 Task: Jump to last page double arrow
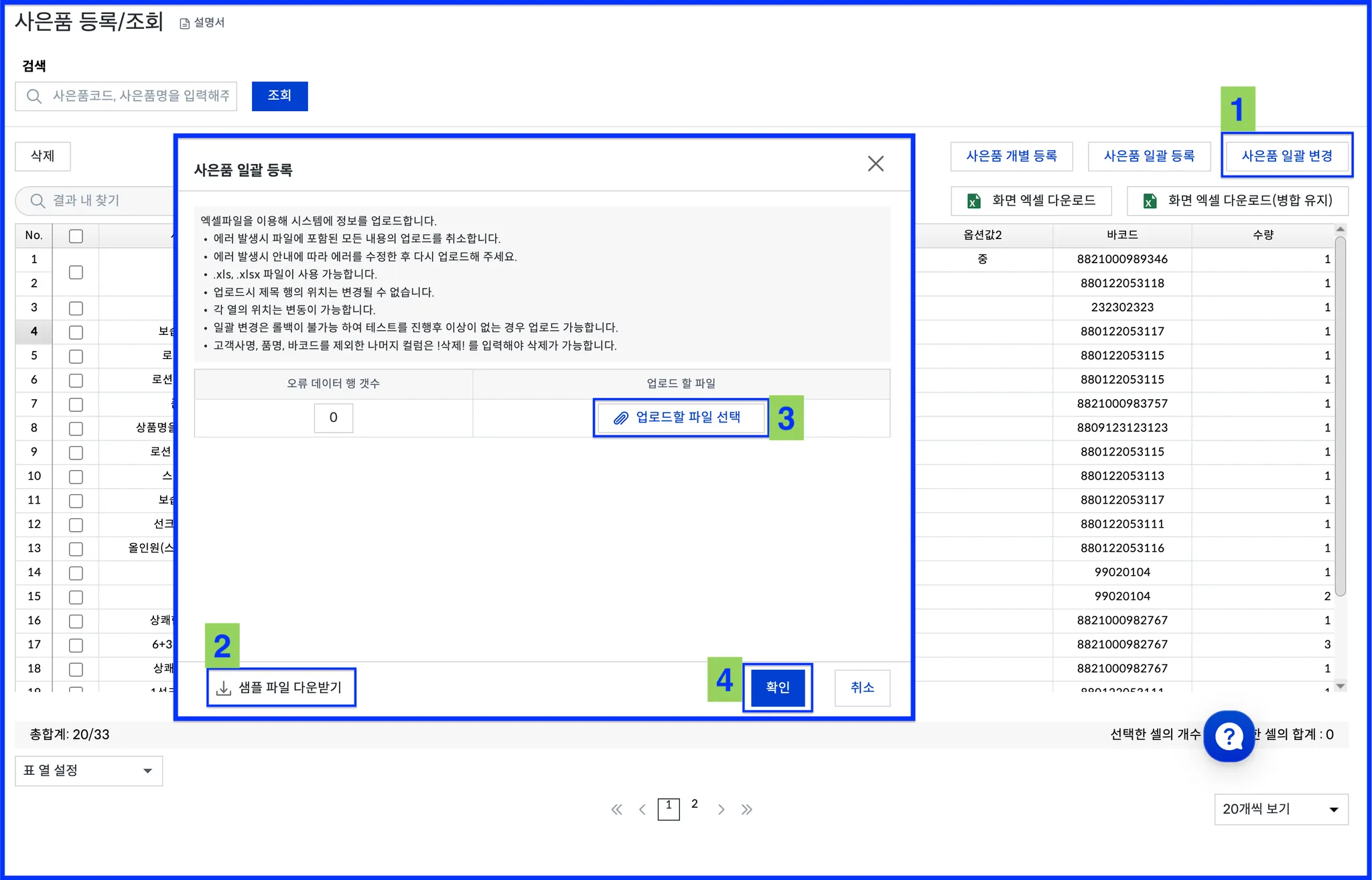pyautogui.click(x=747, y=809)
